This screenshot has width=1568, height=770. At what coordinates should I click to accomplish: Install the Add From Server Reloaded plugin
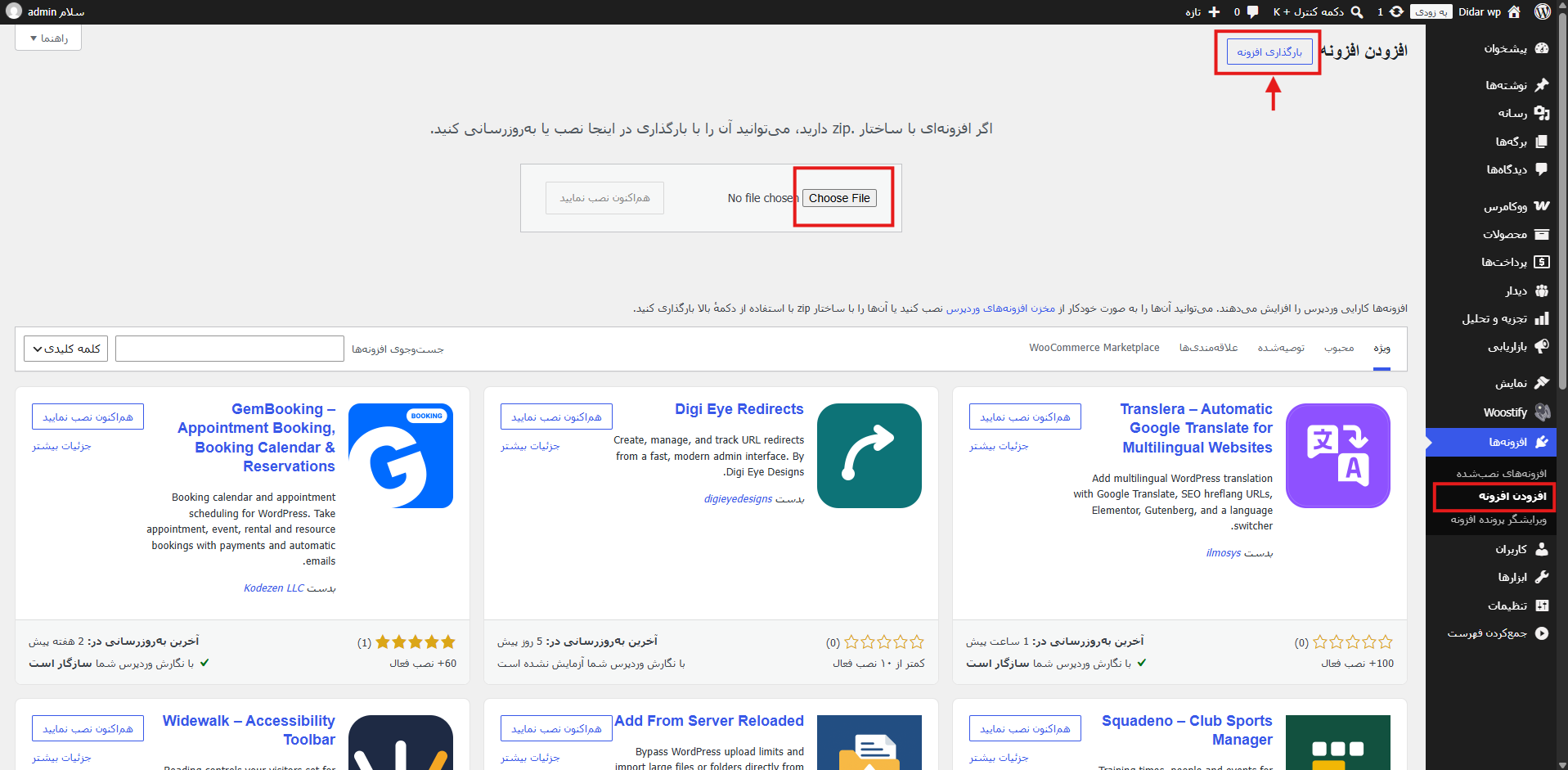556,728
